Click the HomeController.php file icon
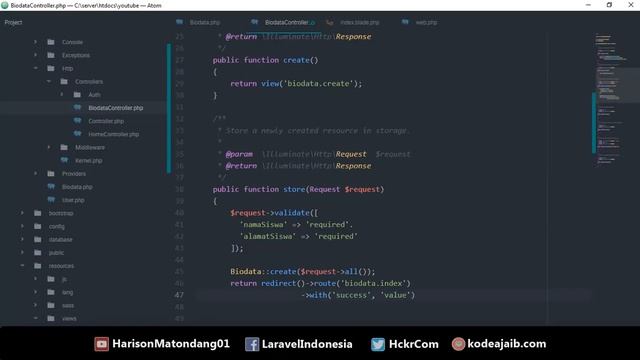Viewport: 640px width, 360px height. (77, 134)
